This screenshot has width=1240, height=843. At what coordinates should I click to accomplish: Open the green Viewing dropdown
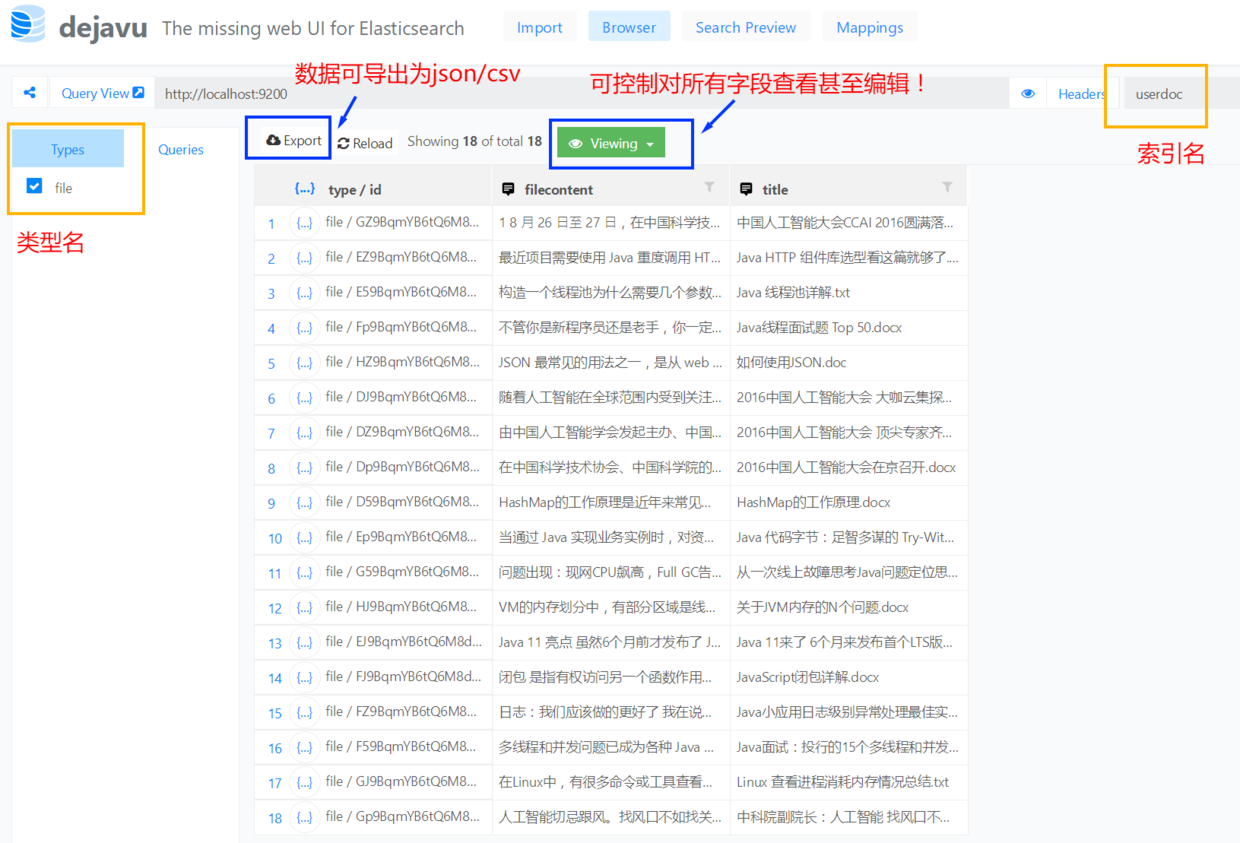[610, 143]
